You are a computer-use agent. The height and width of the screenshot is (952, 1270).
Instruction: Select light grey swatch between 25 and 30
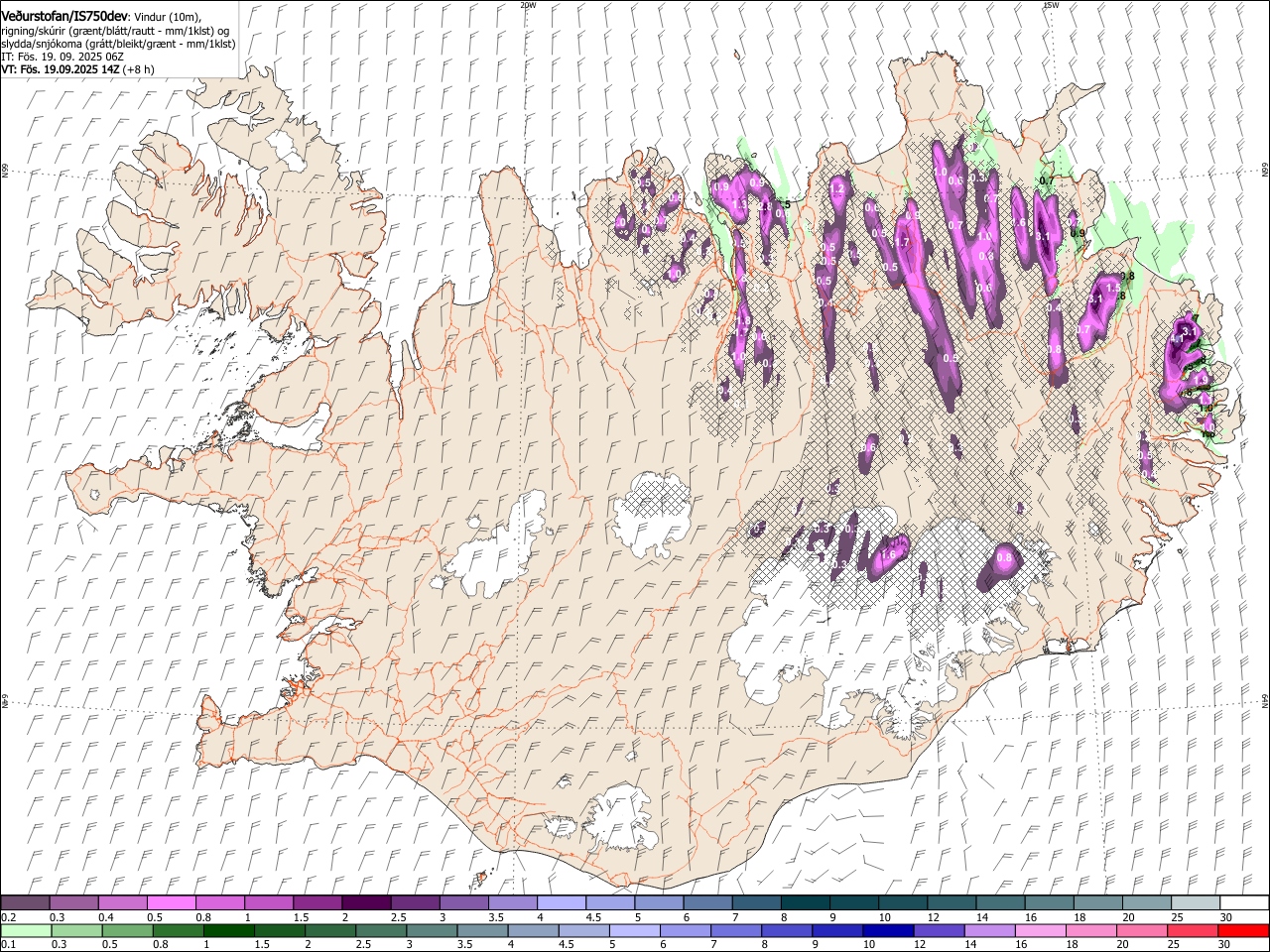click(1196, 902)
